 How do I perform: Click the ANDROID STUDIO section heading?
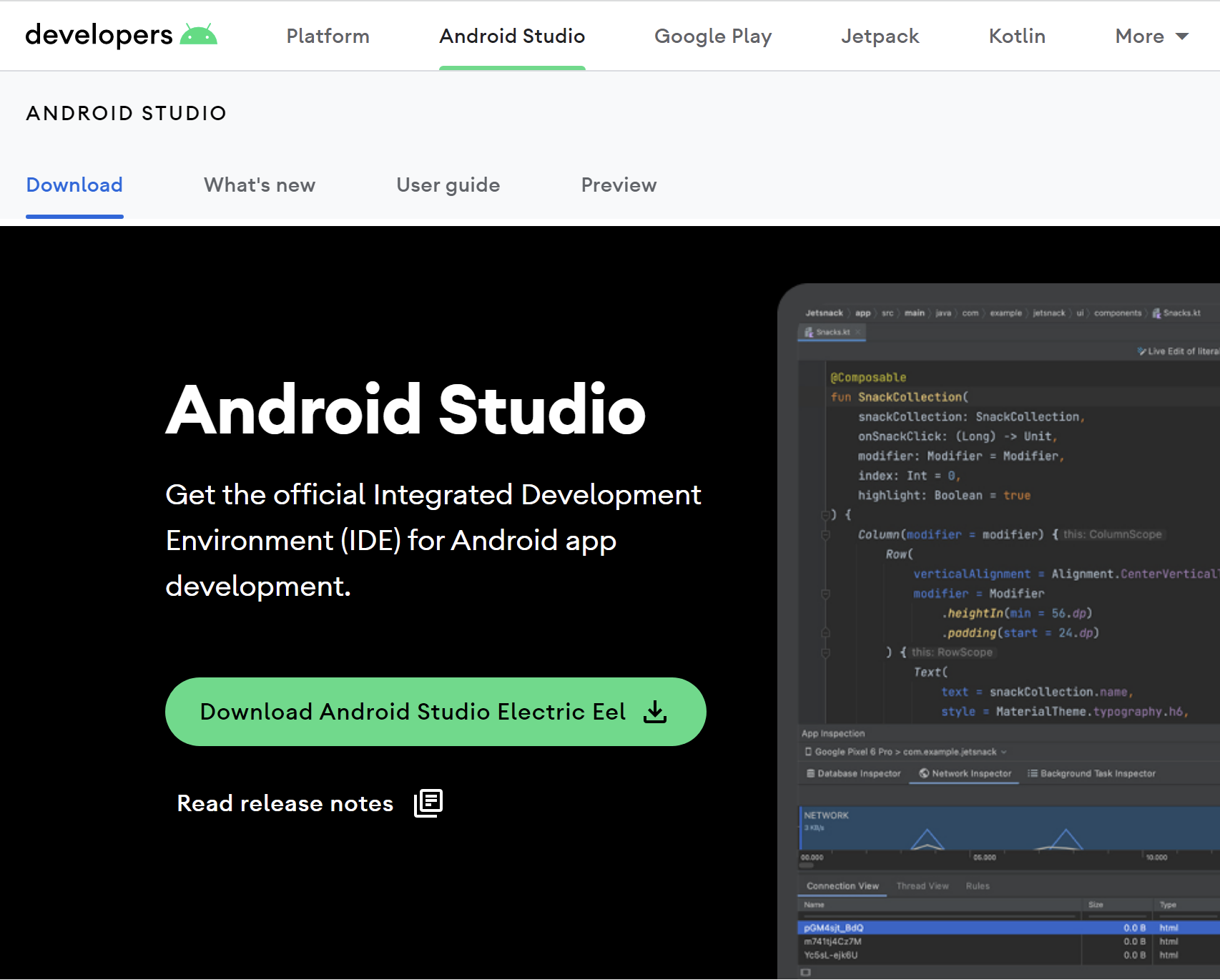127,113
